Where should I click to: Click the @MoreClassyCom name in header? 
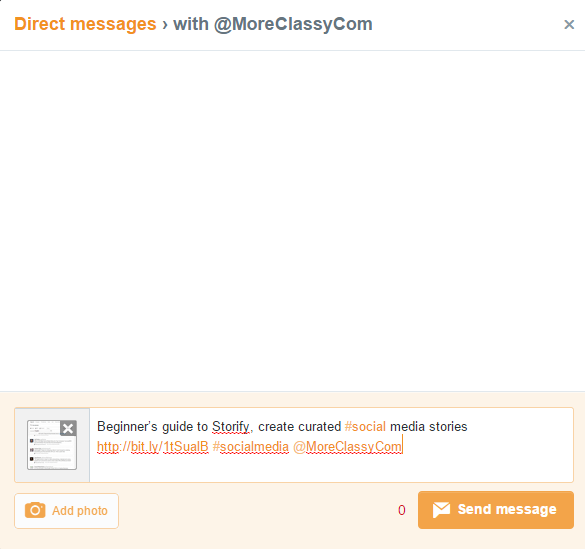pyautogui.click(x=293, y=24)
